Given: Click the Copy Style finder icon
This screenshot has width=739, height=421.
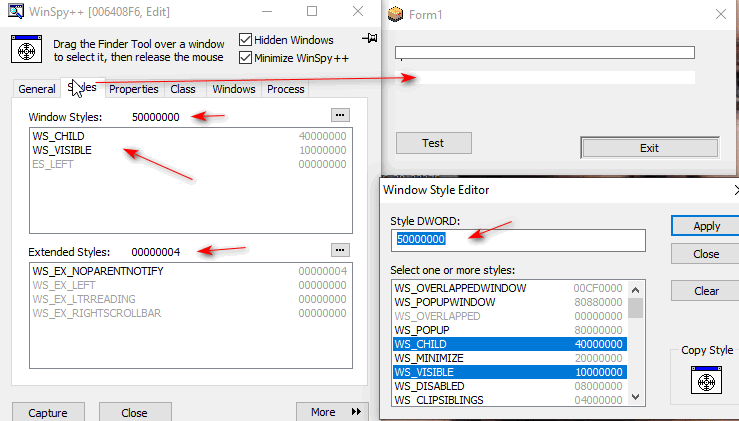Looking at the screenshot, I should [706, 381].
